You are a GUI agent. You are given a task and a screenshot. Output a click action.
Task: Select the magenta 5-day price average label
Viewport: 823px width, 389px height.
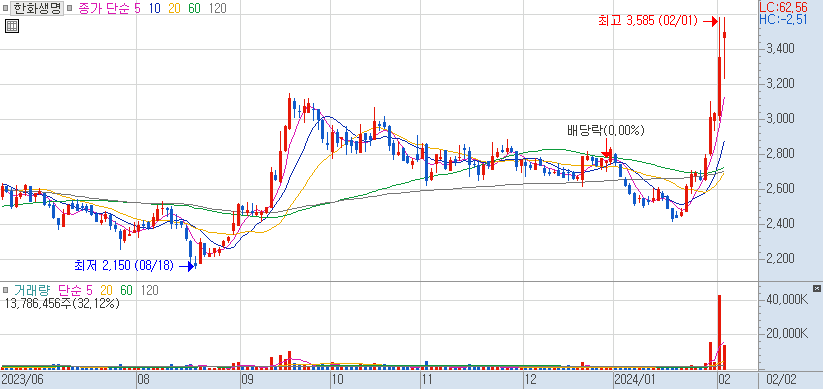point(138,8)
